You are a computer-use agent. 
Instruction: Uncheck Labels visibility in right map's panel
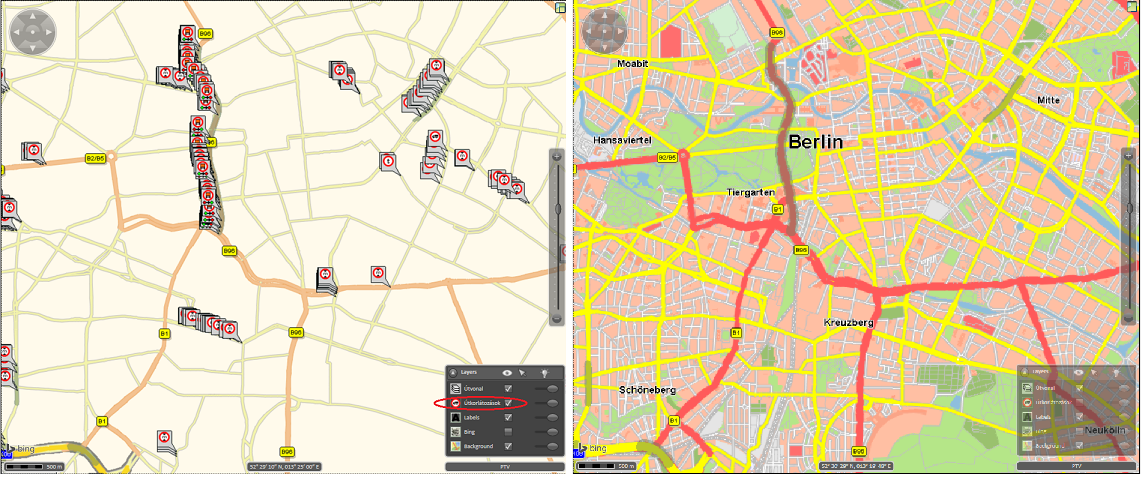pyautogui.click(x=1080, y=415)
